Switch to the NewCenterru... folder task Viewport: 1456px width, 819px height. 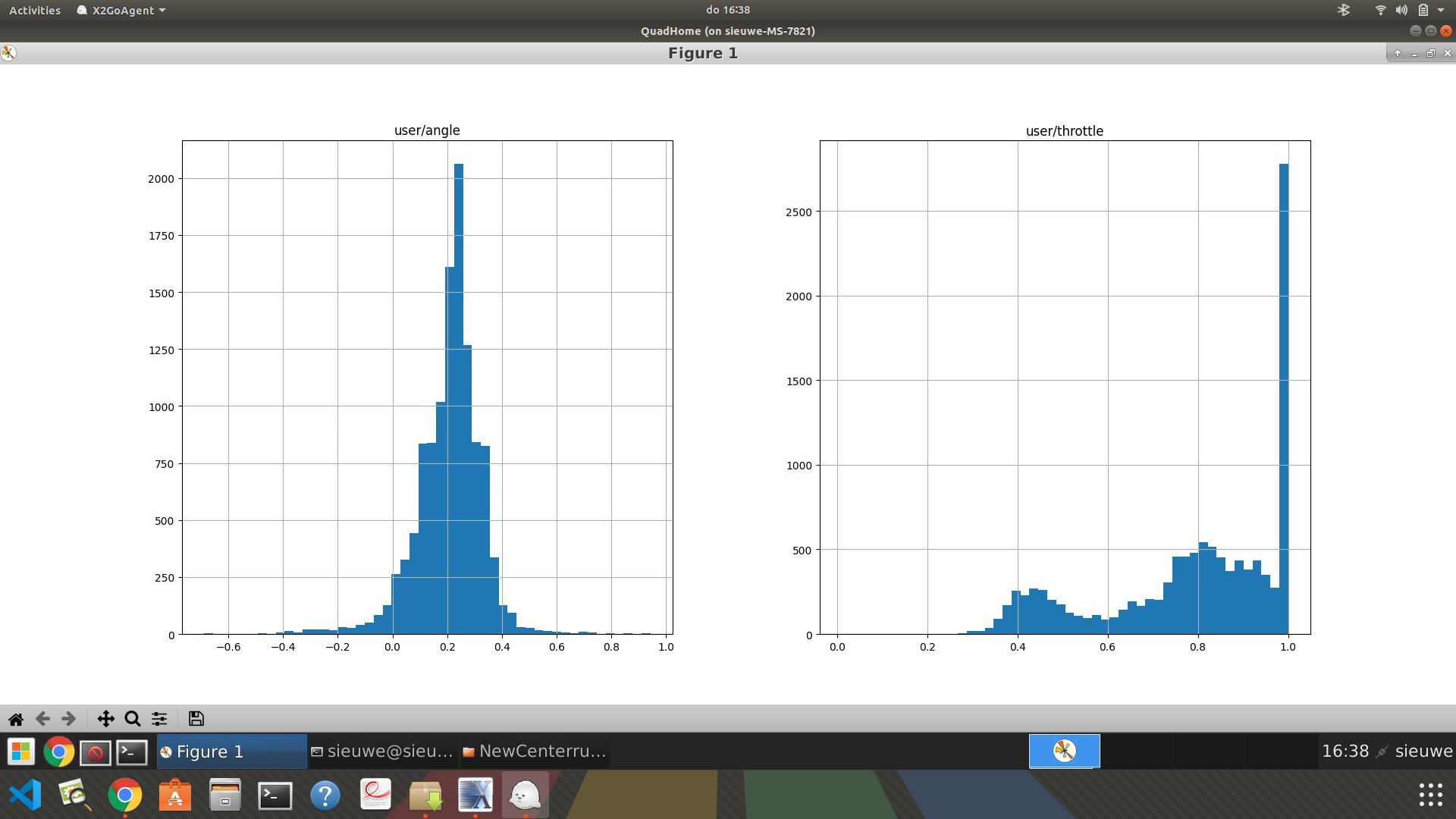pyautogui.click(x=535, y=752)
